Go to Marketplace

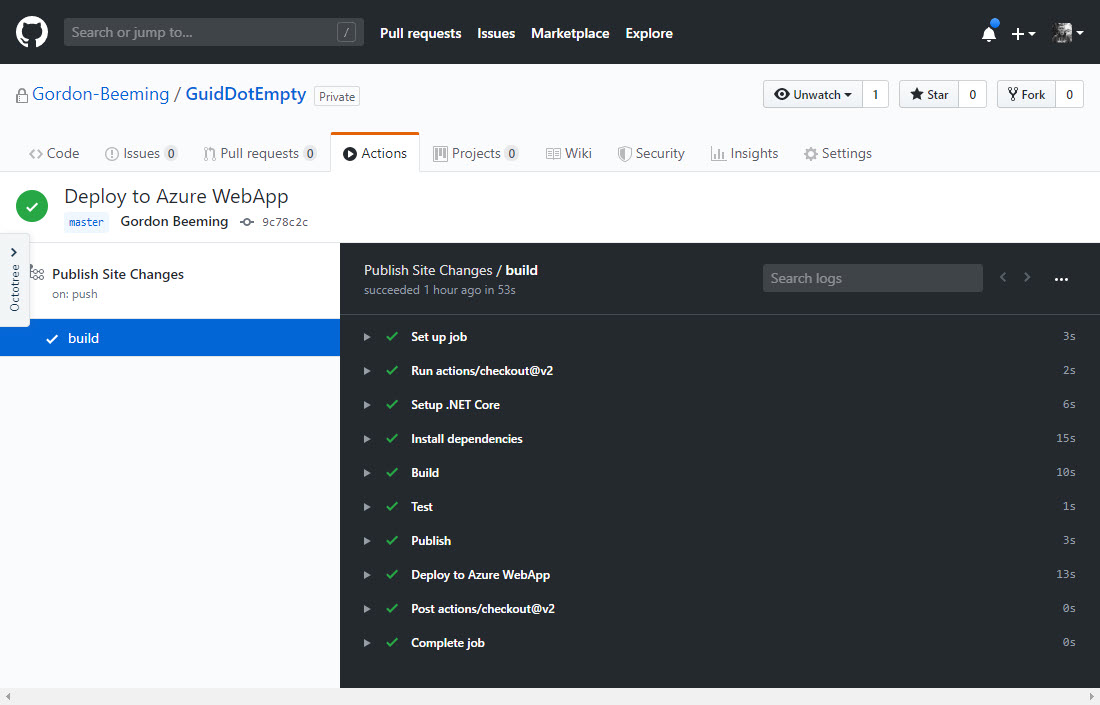[x=570, y=33]
